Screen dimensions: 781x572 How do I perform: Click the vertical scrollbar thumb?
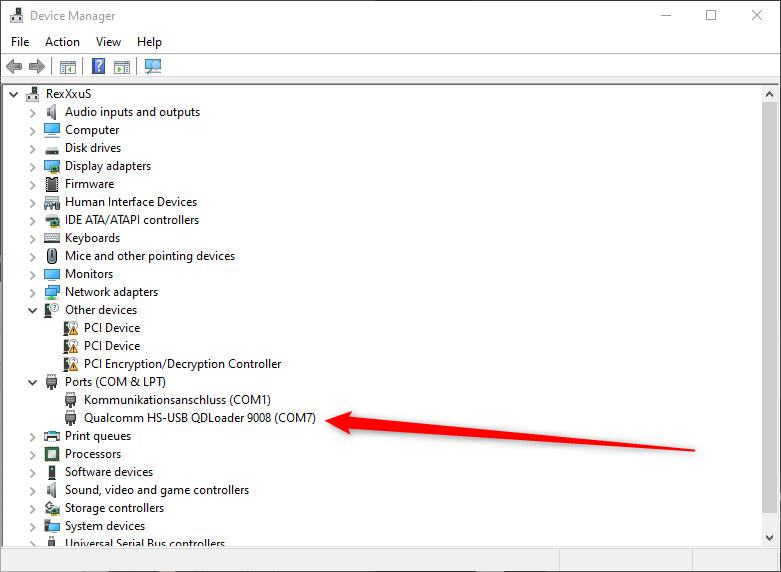click(x=770, y=306)
